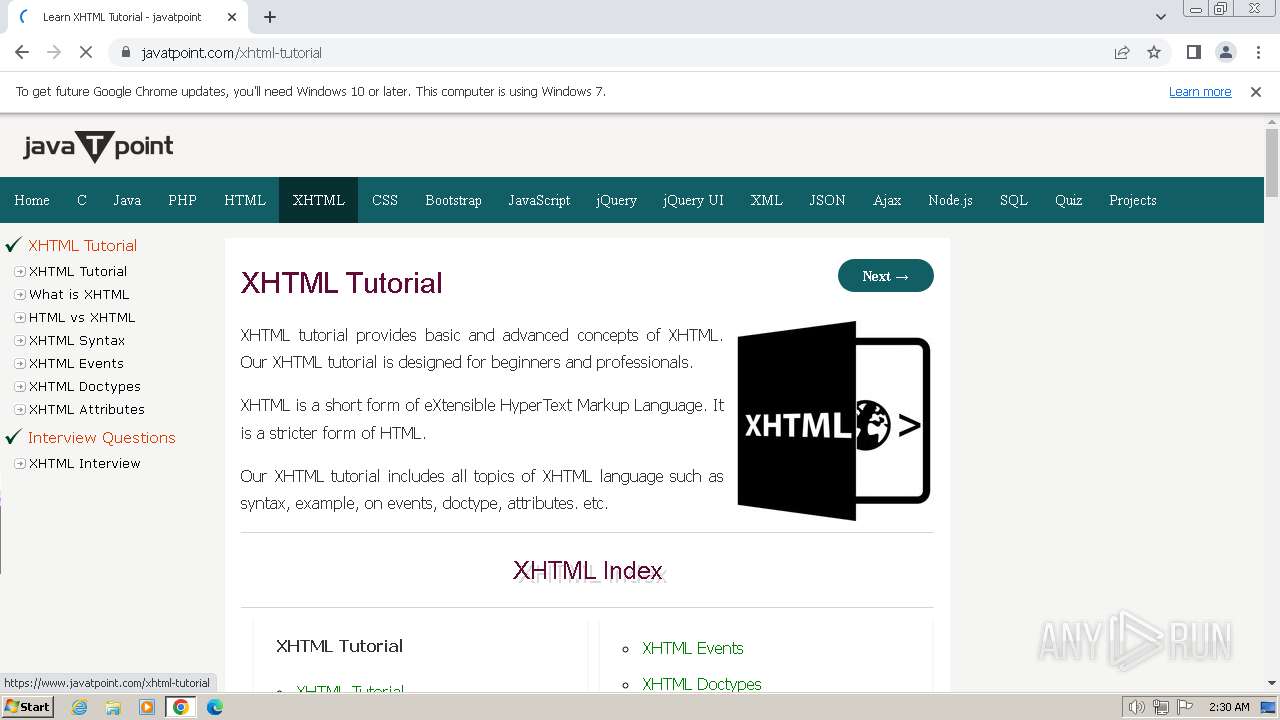Open the Bootstrap menu item
Screen dimensions: 1280x720
point(453,200)
